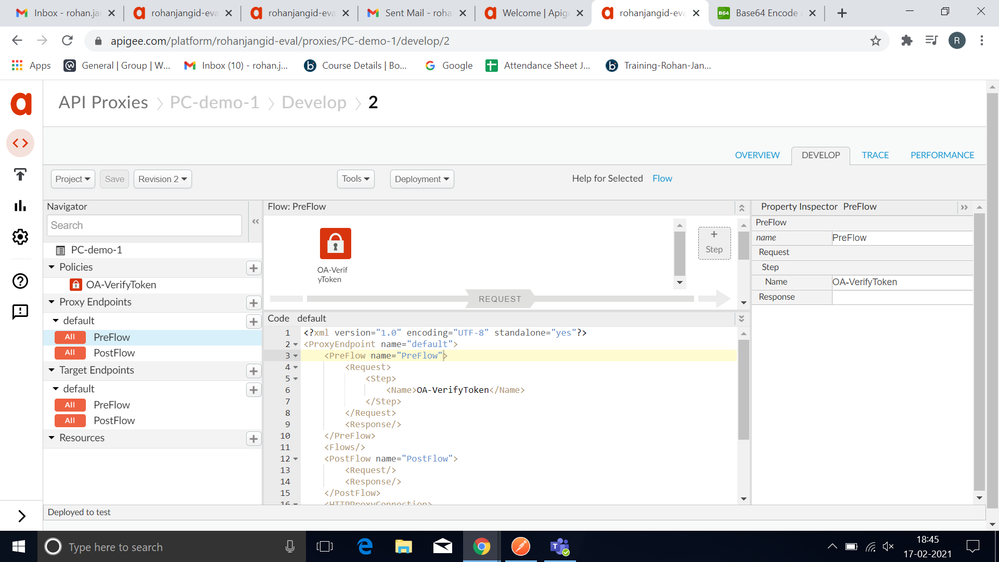This screenshot has height=562, width=999.
Task: Open Microsoft Teams from taskbar
Action: [x=559, y=547]
